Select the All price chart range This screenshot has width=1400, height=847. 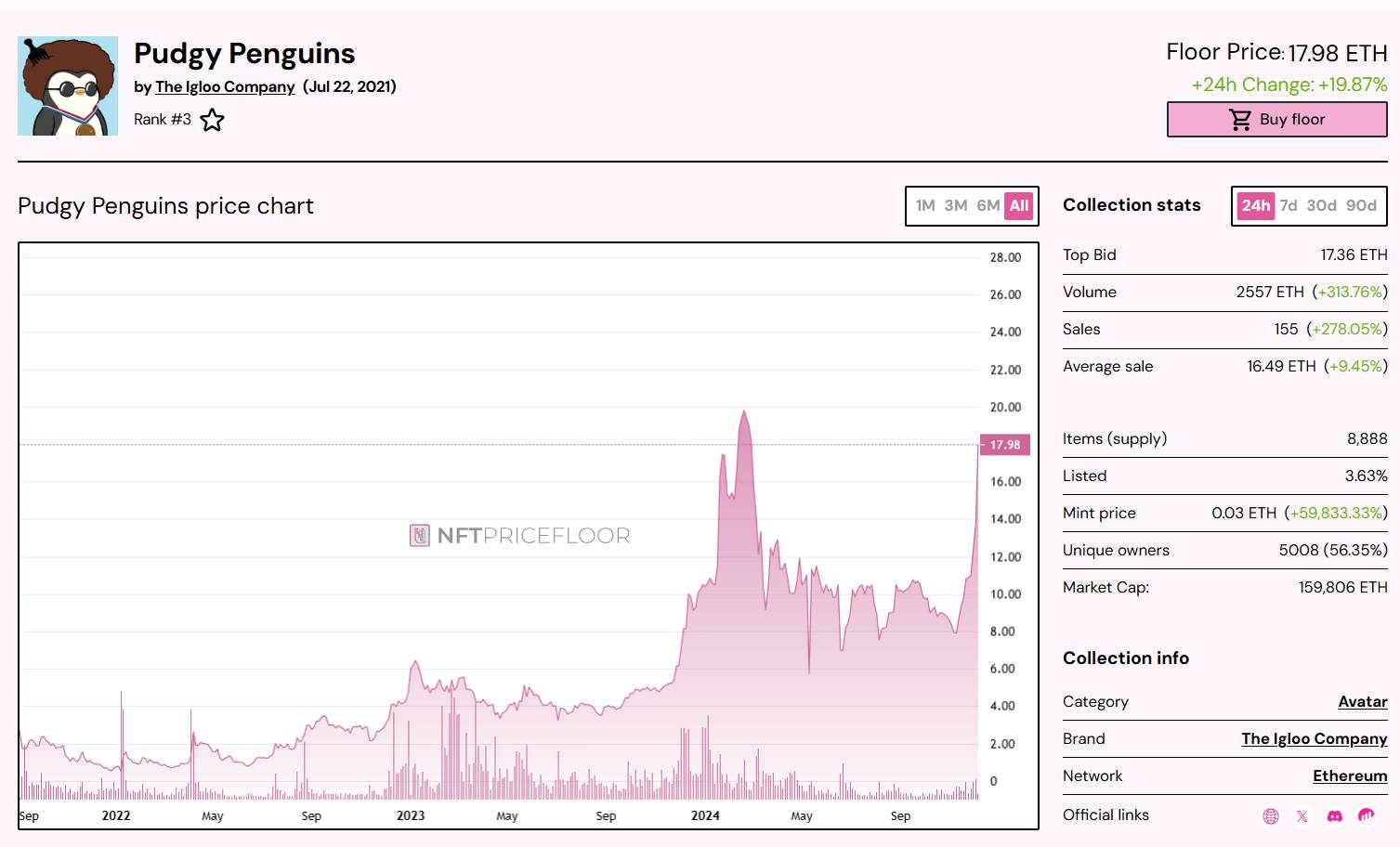pos(1019,206)
